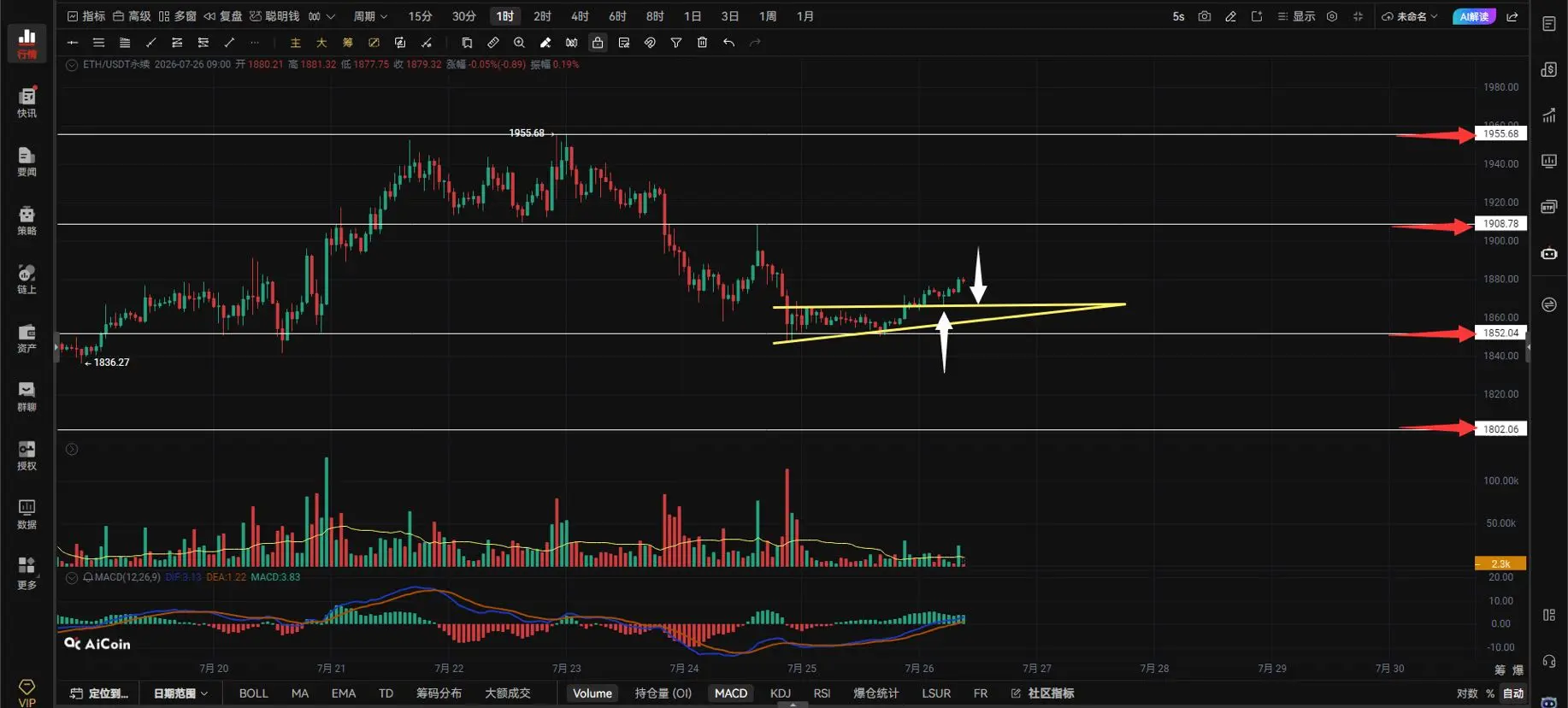Select the horizontal line drawing tool

[x=73, y=43]
